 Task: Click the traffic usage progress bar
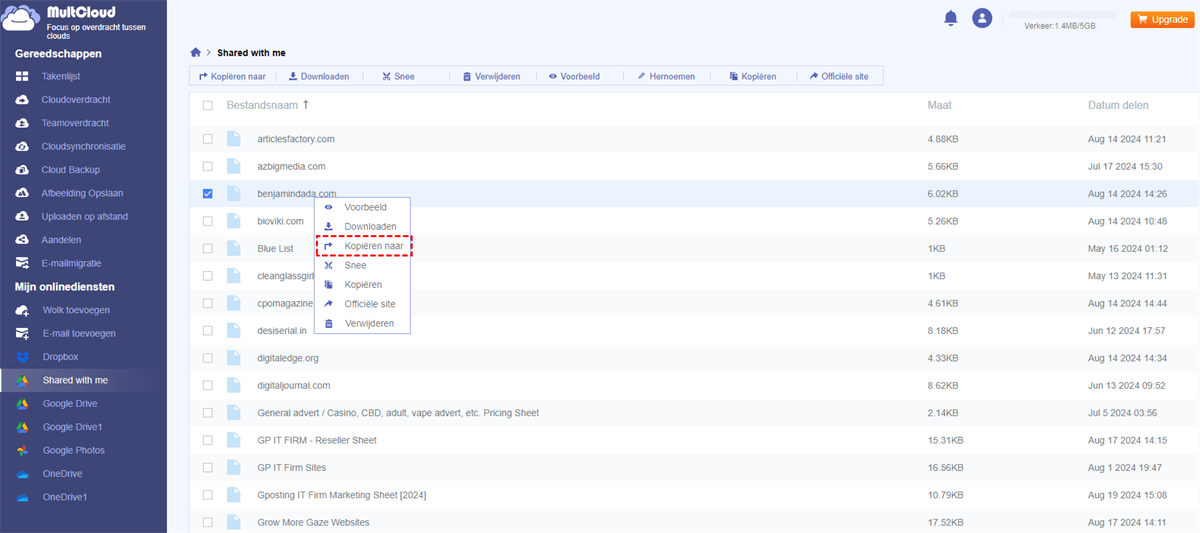coord(1063,15)
